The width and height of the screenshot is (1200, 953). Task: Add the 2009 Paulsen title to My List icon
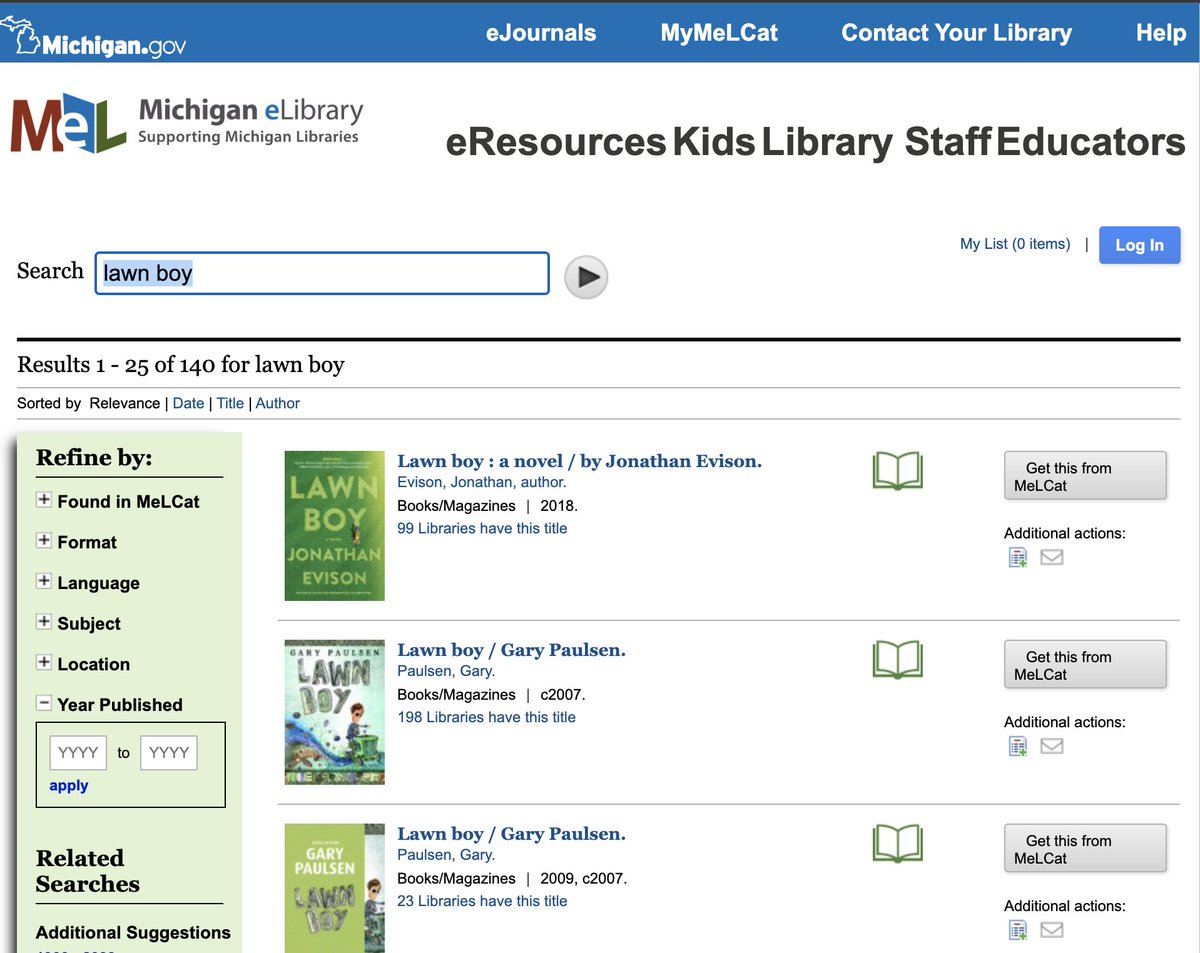point(1018,931)
